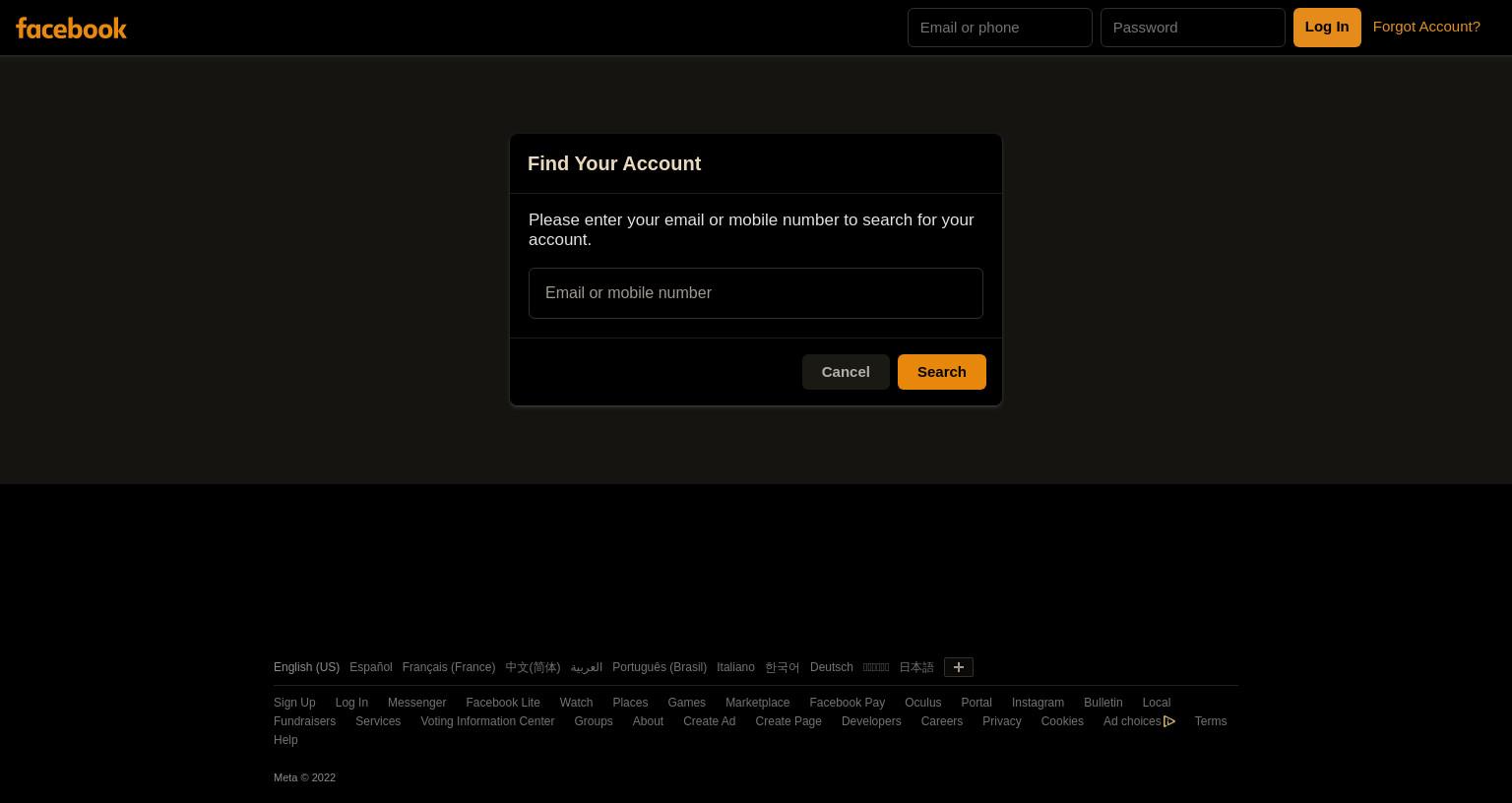Screen dimensions: 1512x803
Task: Click the Search button
Action: tap(941, 372)
